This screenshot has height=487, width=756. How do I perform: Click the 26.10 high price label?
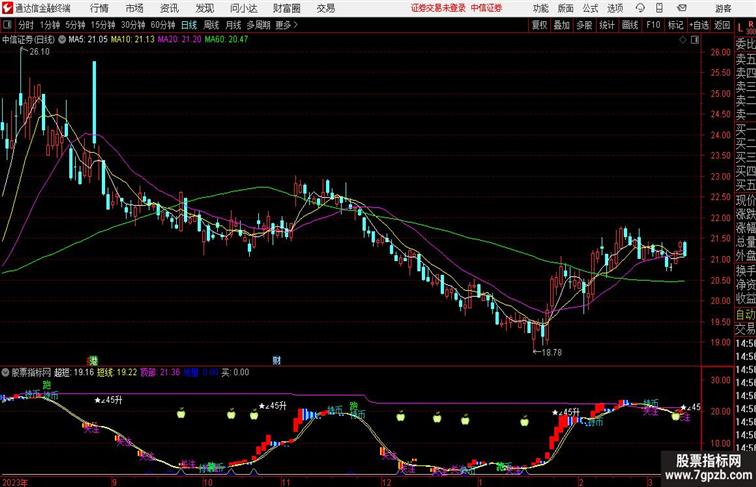click(x=39, y=52)
